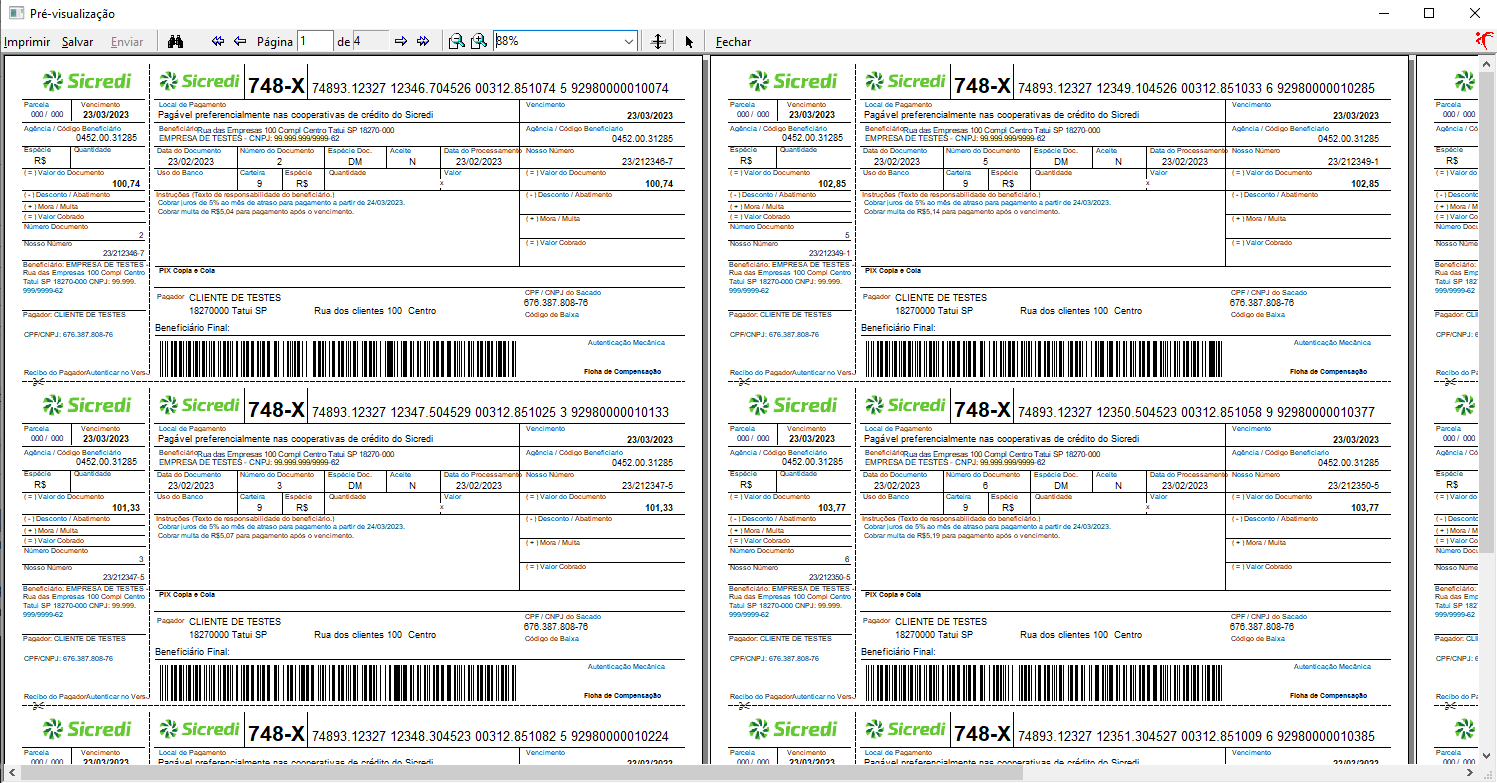Click the current page number field

point(315,41)
